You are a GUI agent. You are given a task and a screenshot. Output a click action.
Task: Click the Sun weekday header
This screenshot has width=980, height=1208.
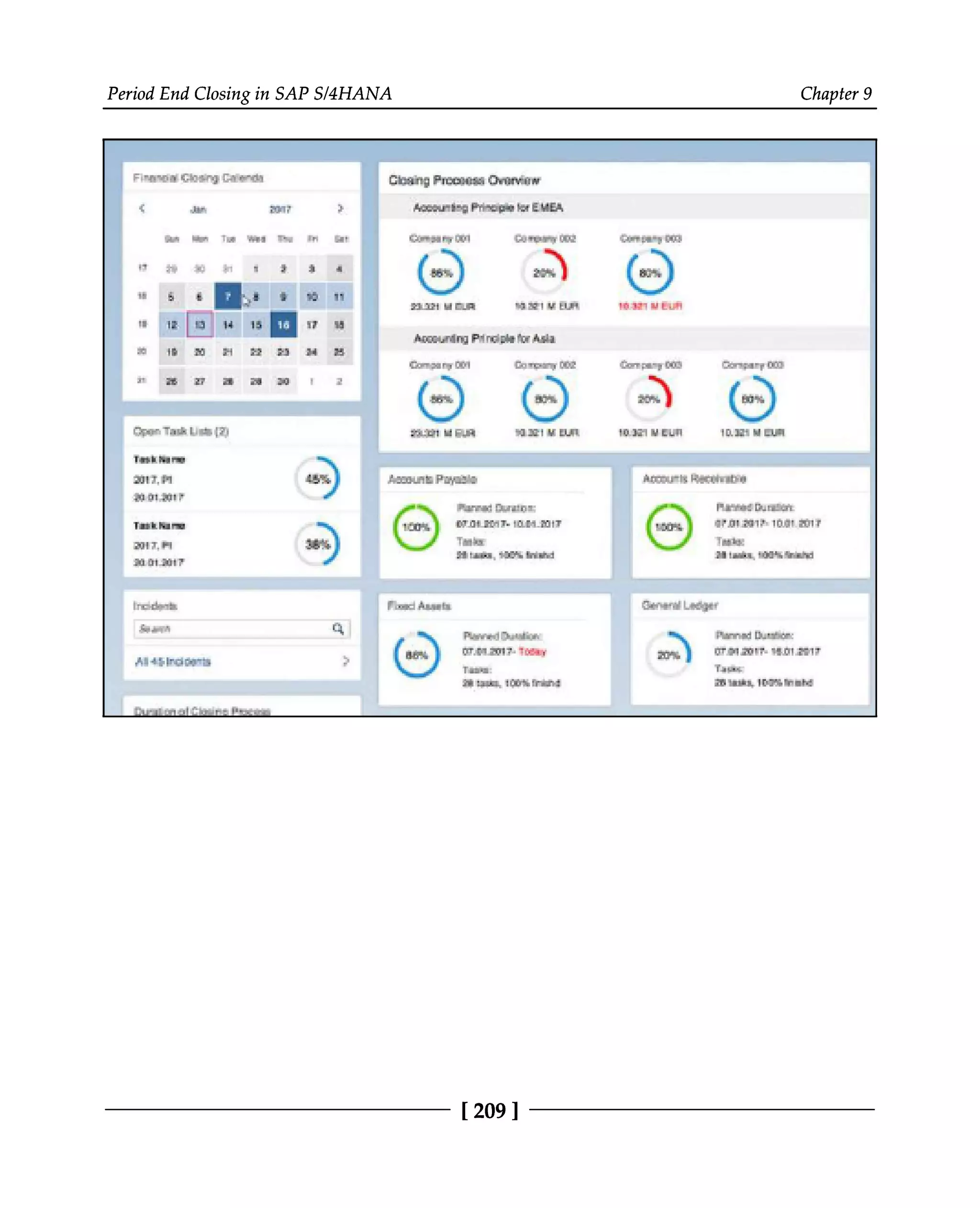(x=172, y=239)
